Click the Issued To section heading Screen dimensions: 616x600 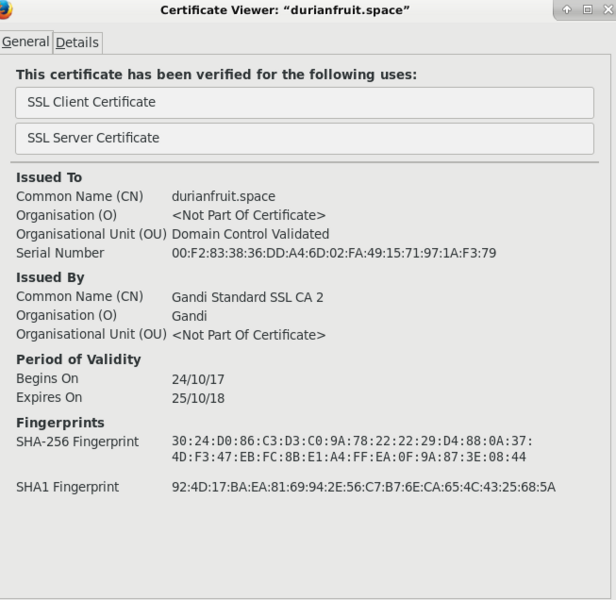tap(49, 177)
